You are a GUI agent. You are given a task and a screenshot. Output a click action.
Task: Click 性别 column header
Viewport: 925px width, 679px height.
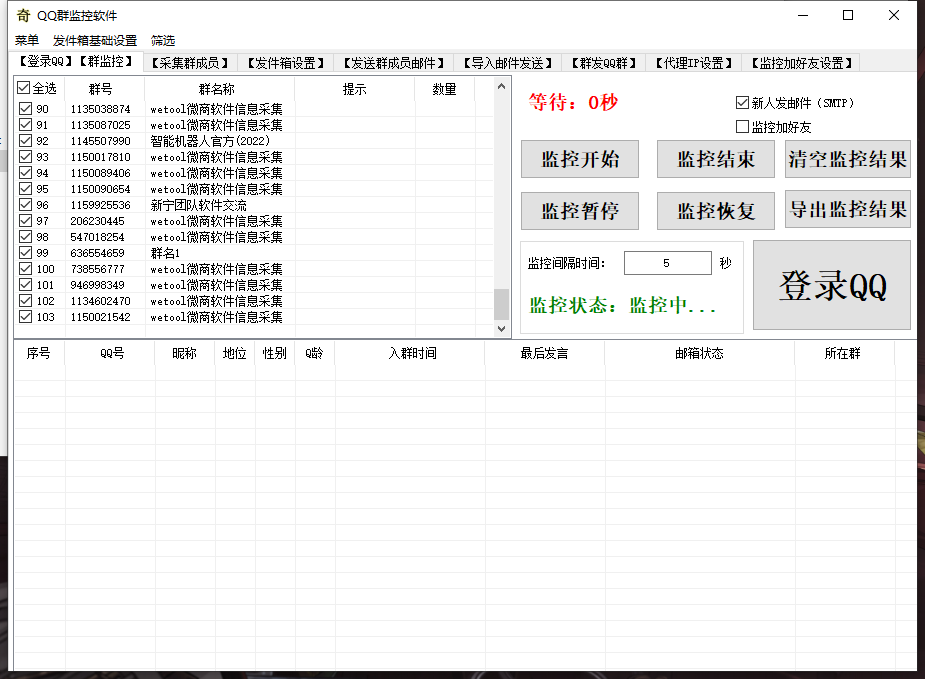tap(274, 353)
